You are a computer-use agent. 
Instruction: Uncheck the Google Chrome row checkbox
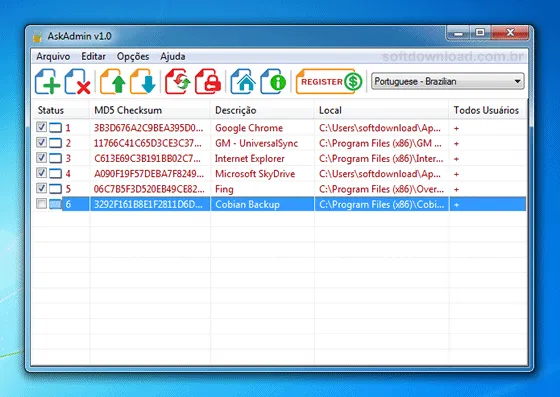pos(41,127)
